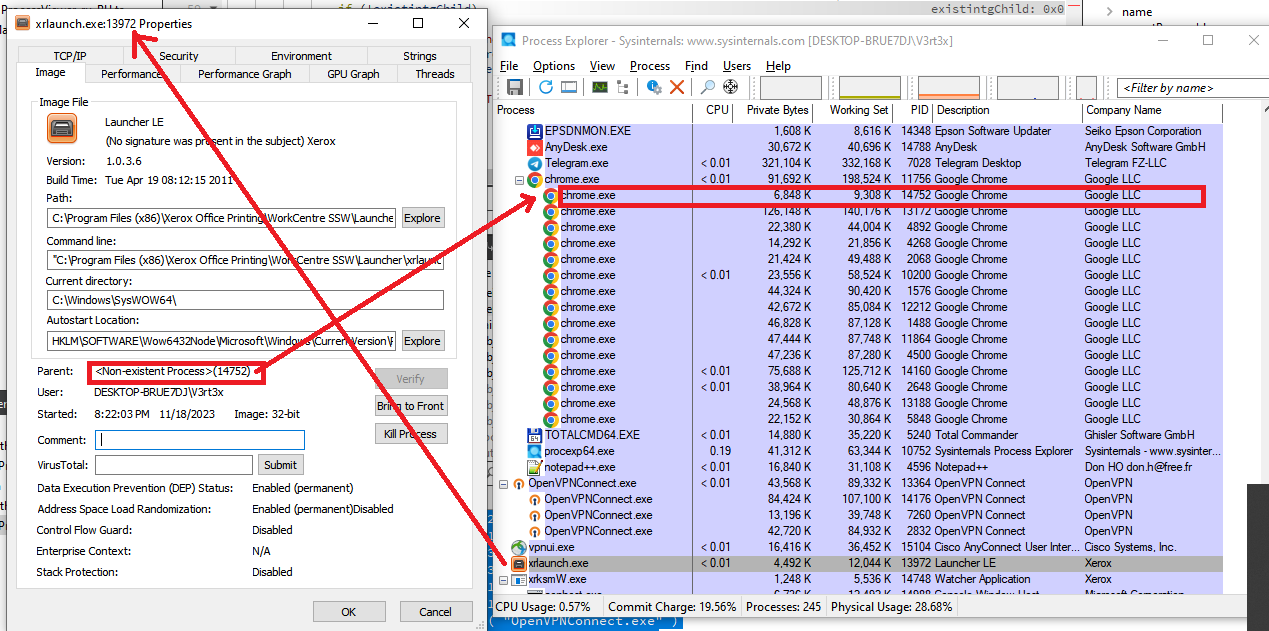The image size is (1269, 631).
Task: Open the Find Handle magnifier icon
Action: click(706, 87)
